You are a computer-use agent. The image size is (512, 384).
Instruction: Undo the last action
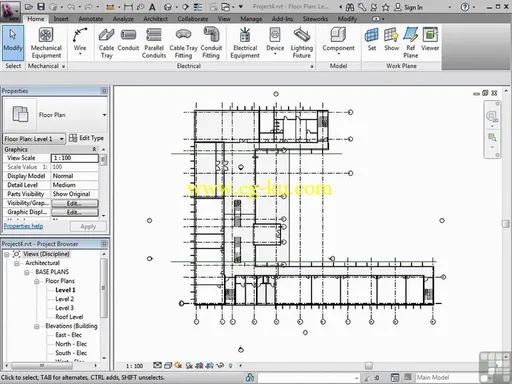click(x=71, y=7)
